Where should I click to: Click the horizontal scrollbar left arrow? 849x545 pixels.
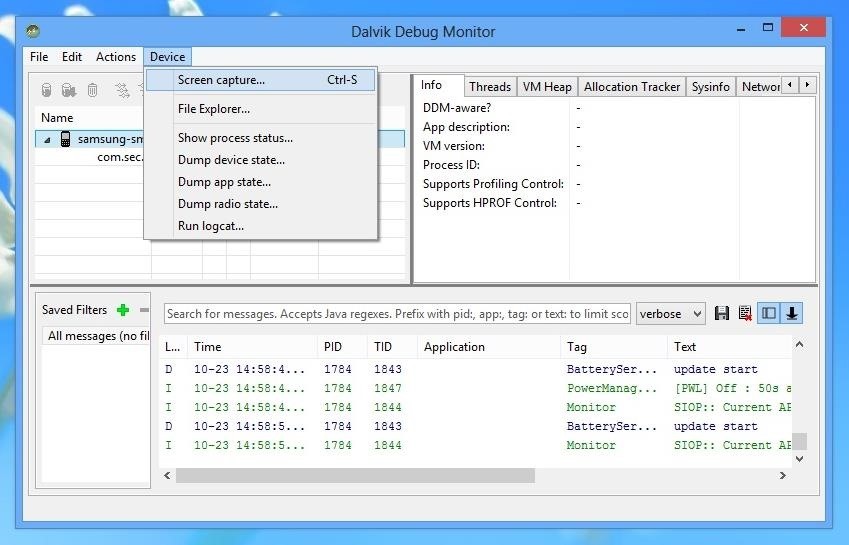tap(167, 476)
